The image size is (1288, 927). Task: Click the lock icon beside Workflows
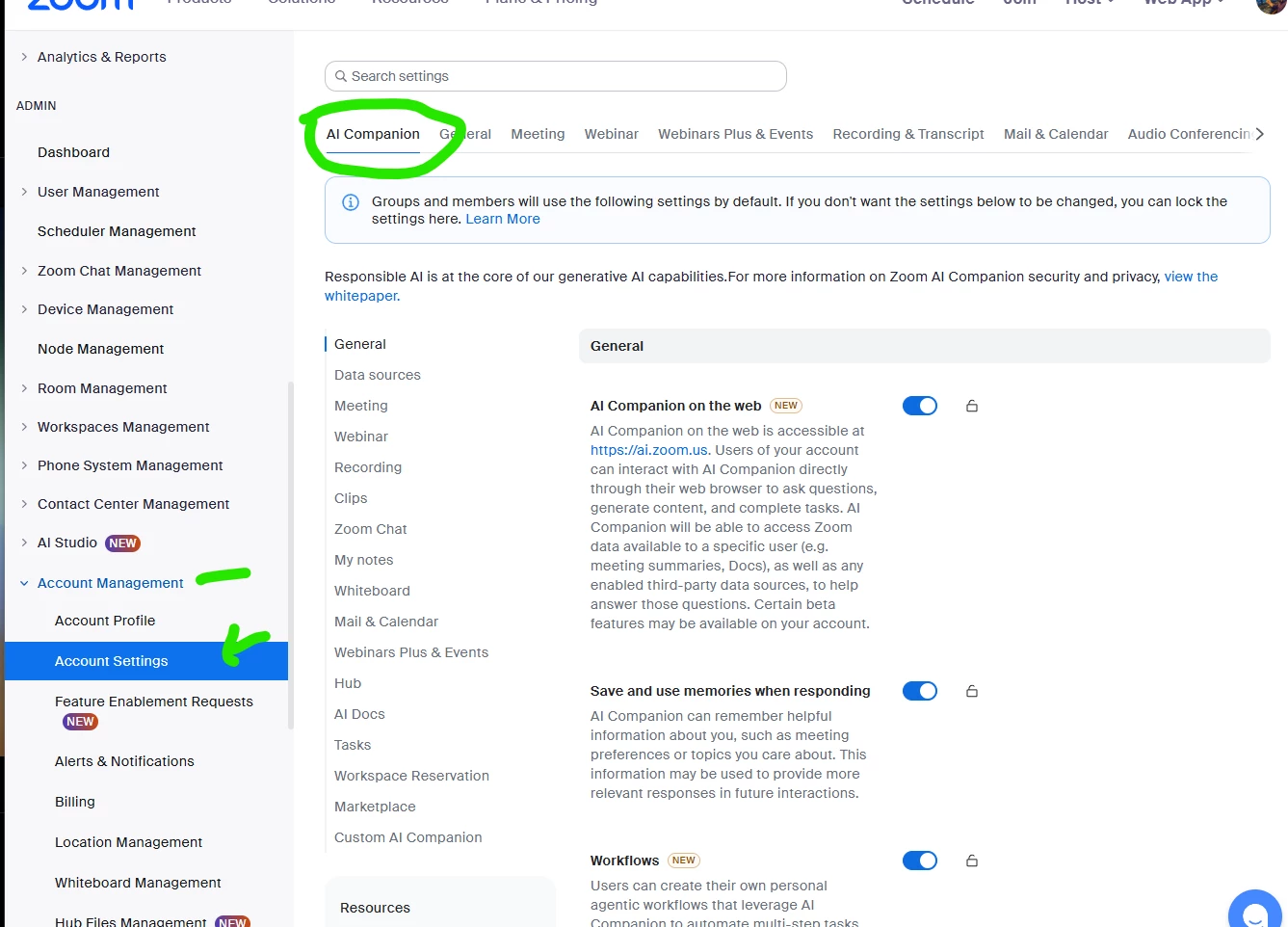click(972, 861)
